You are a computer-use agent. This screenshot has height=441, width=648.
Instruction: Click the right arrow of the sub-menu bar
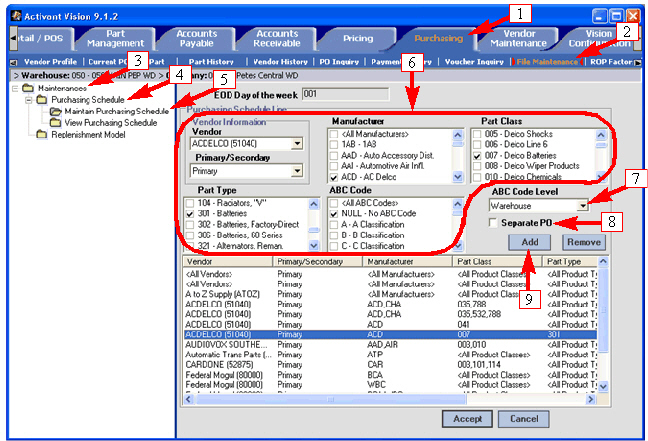638,62
